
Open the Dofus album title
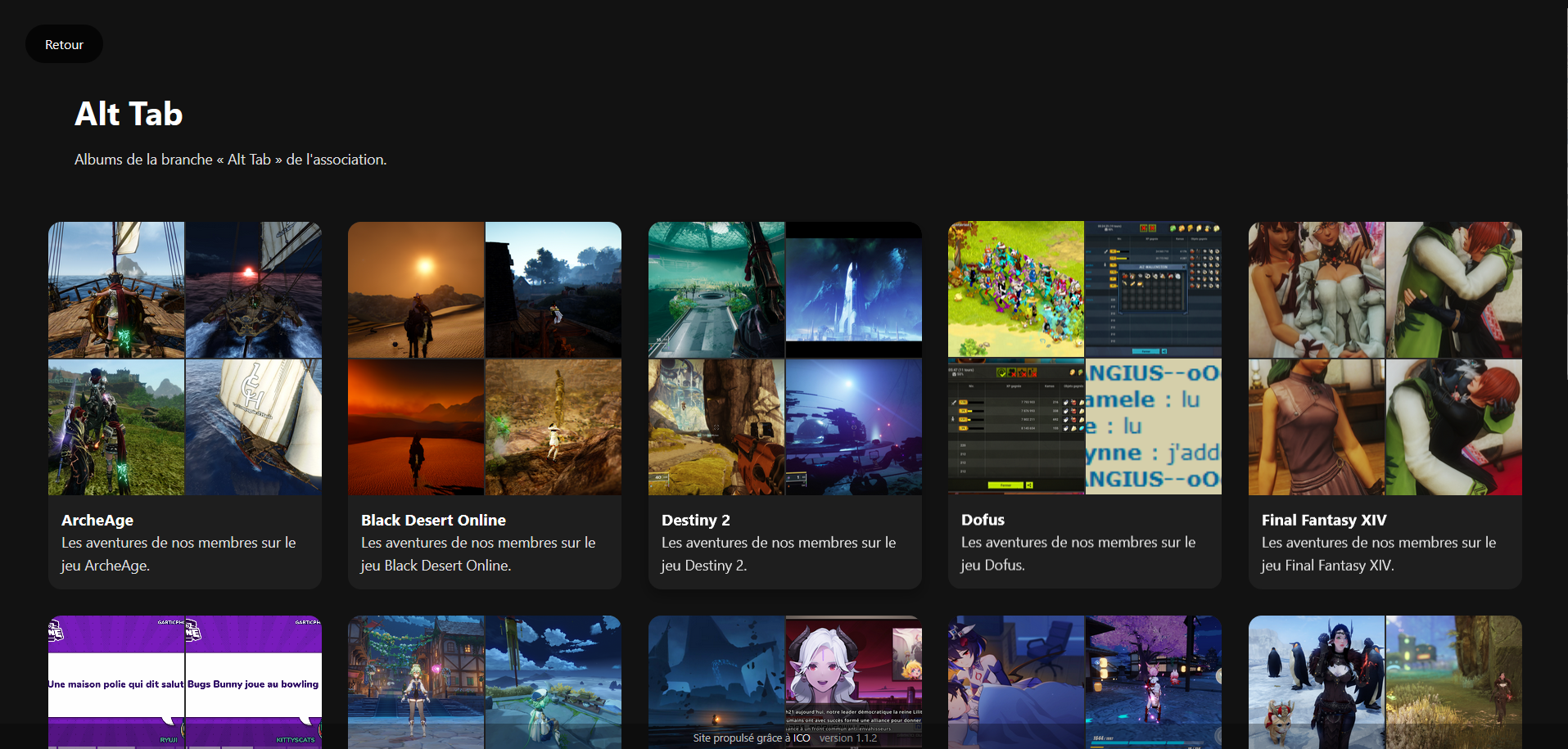point(983,520)
